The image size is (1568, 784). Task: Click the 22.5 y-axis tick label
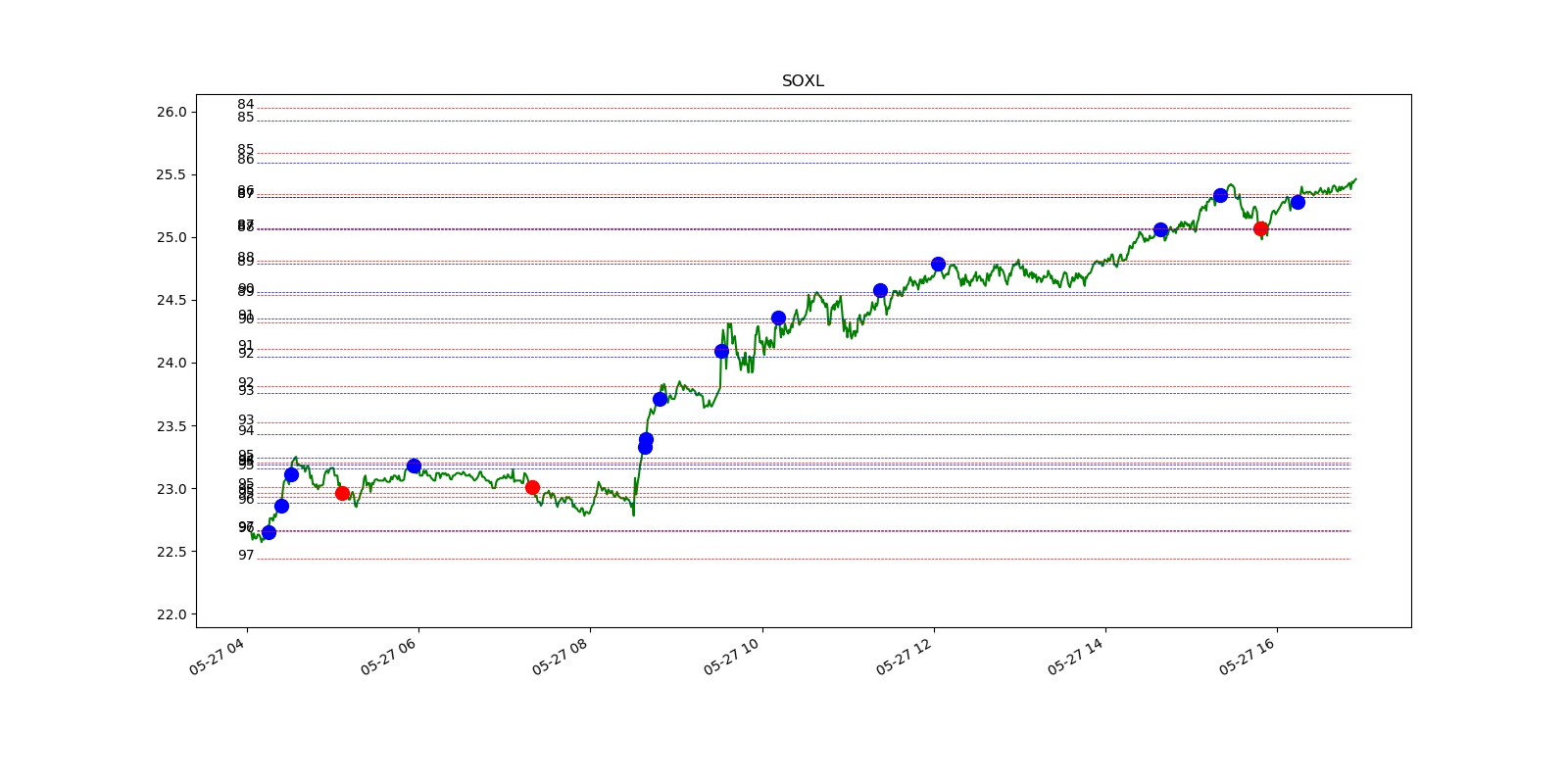171,552
